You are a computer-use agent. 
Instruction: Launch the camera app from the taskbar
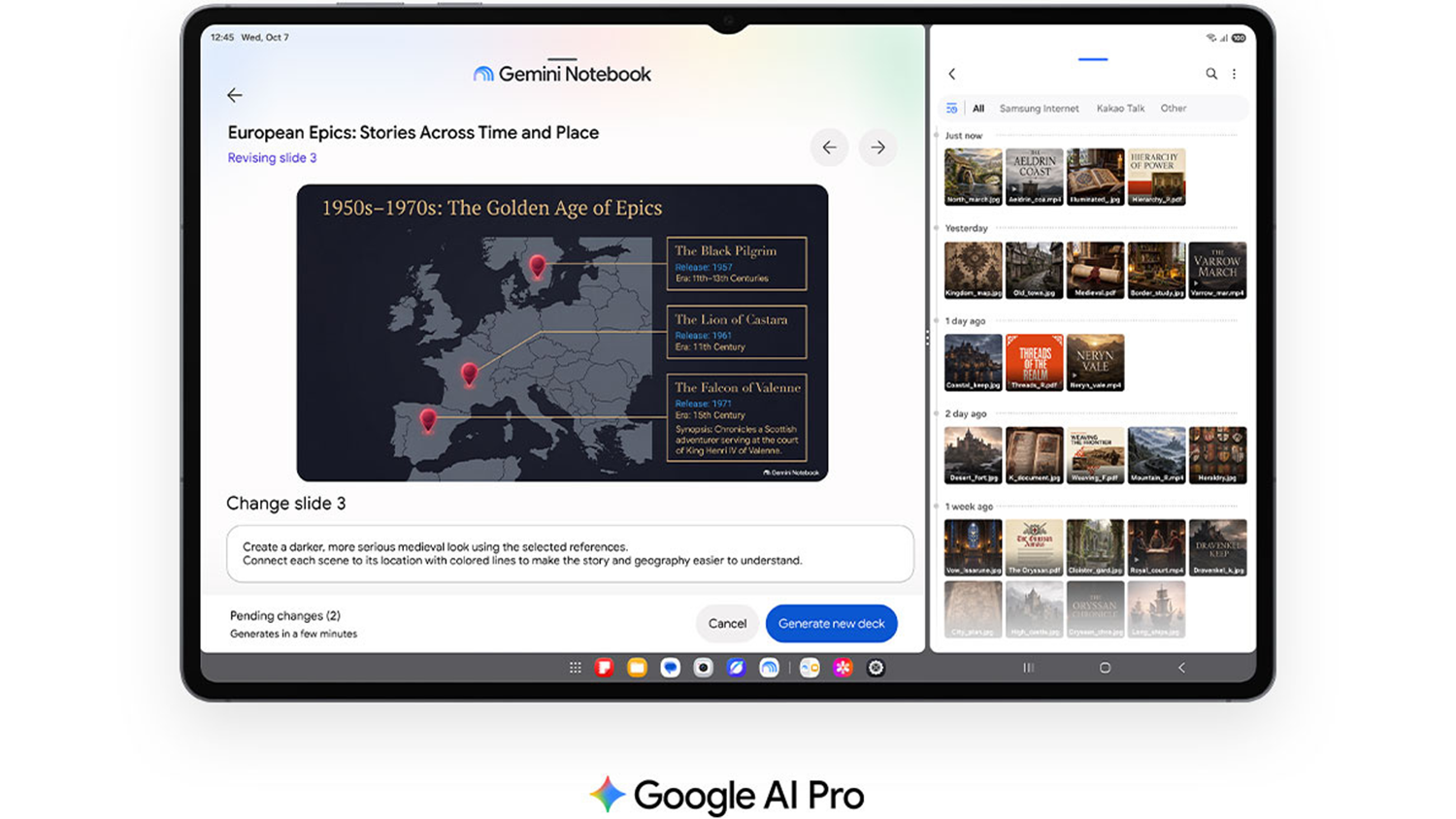pyautogui.click(x=704, y=668)
